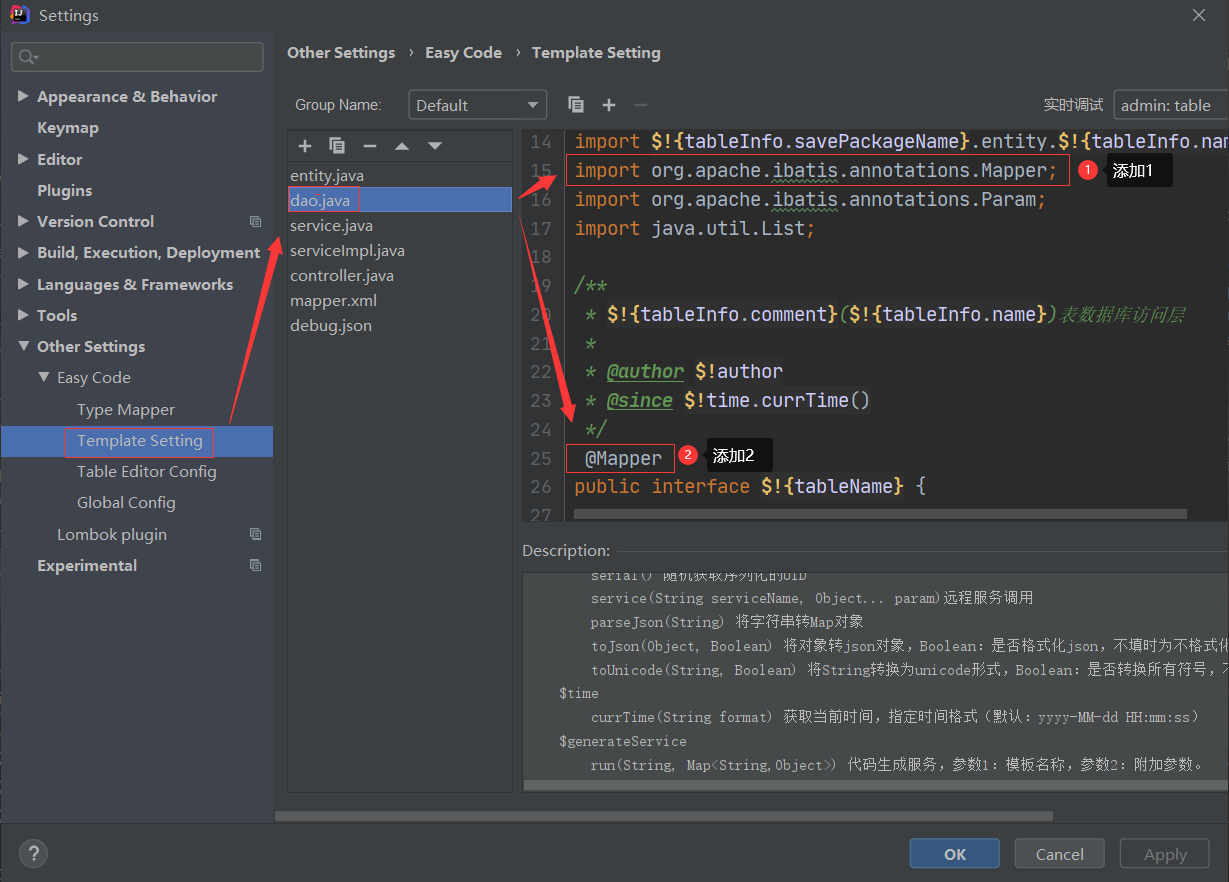The image size is (1229, 882).
Task: Click the "import java.util.List;" code line
Action: (695, 228)
